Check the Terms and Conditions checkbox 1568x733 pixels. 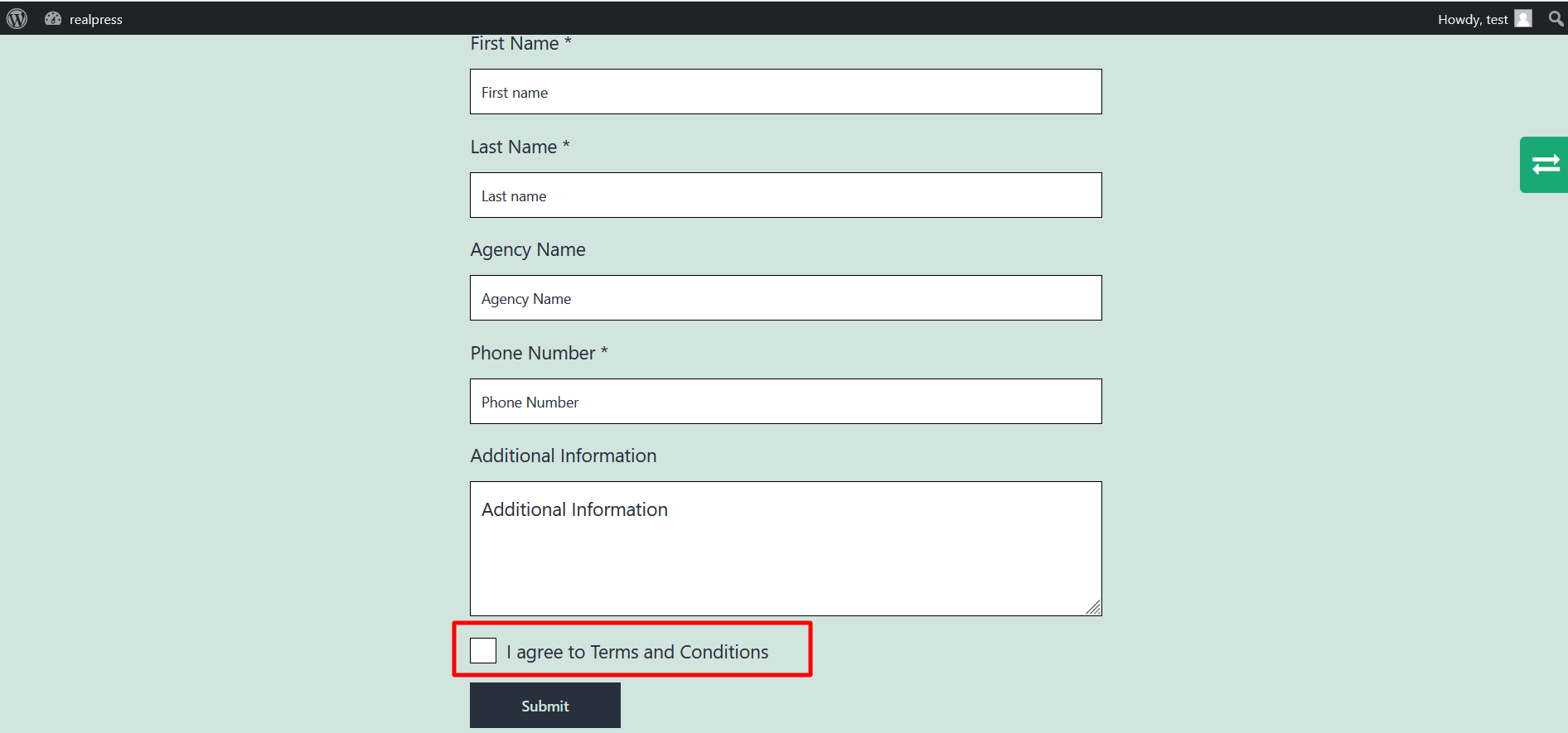point(483,651)
